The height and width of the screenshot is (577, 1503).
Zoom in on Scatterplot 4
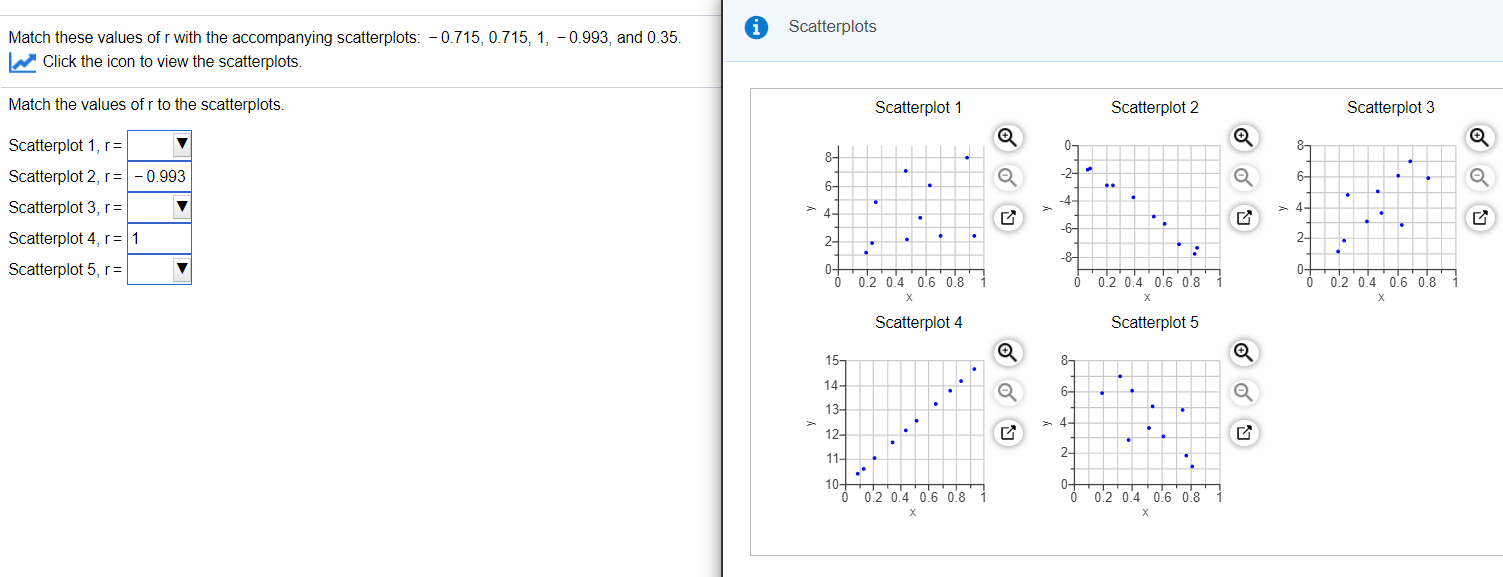click(x=1007, y=353)
